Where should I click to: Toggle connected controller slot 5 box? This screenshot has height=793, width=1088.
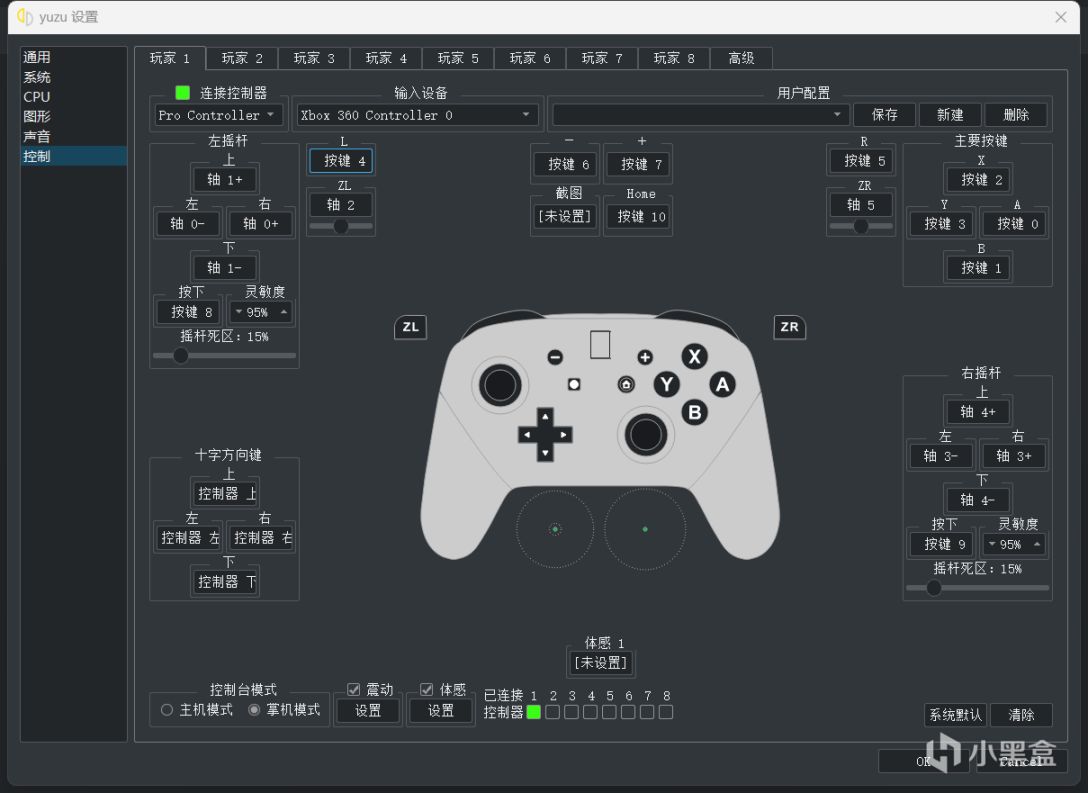[609, 712]
